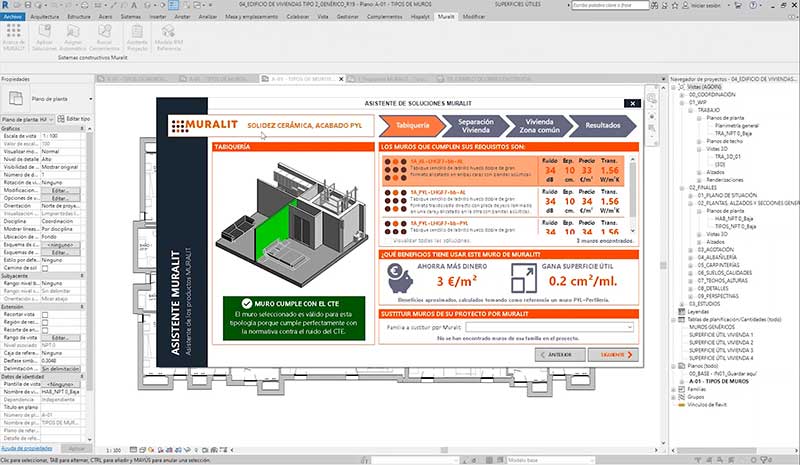Collapse the Datos de identidad section
This screenshot has width=800, height=465.
click(x=83, y=377)
